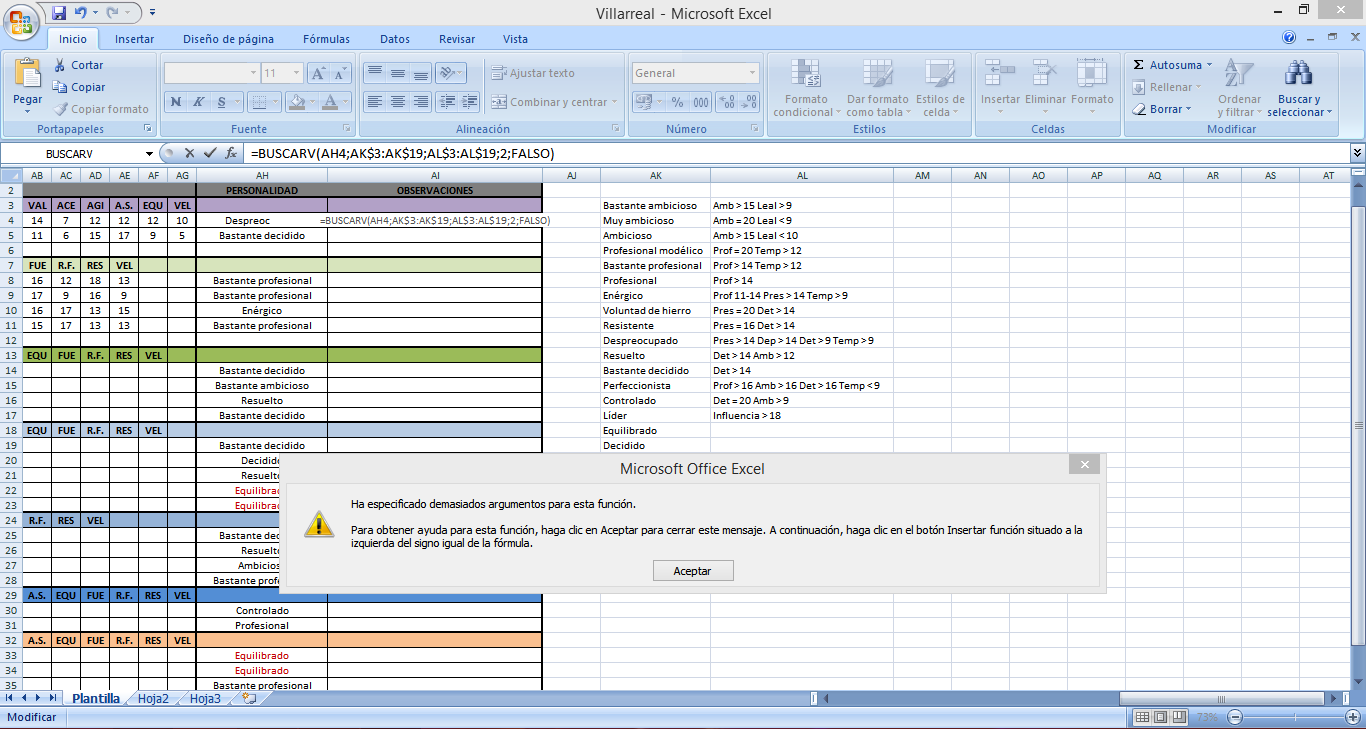Viewport: 1366px width, 729px height.
Task: Open the round Office button menu
Action: 22,19
